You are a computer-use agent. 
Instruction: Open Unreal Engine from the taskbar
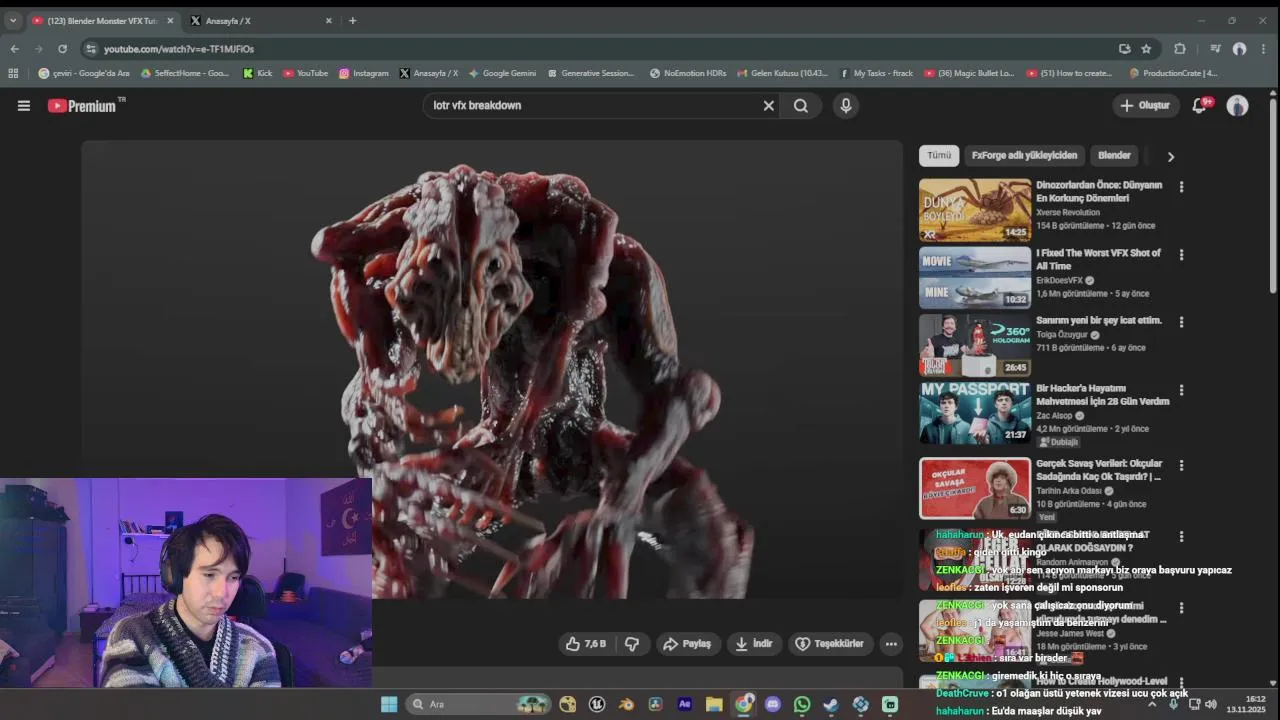[x=597, y=704]
